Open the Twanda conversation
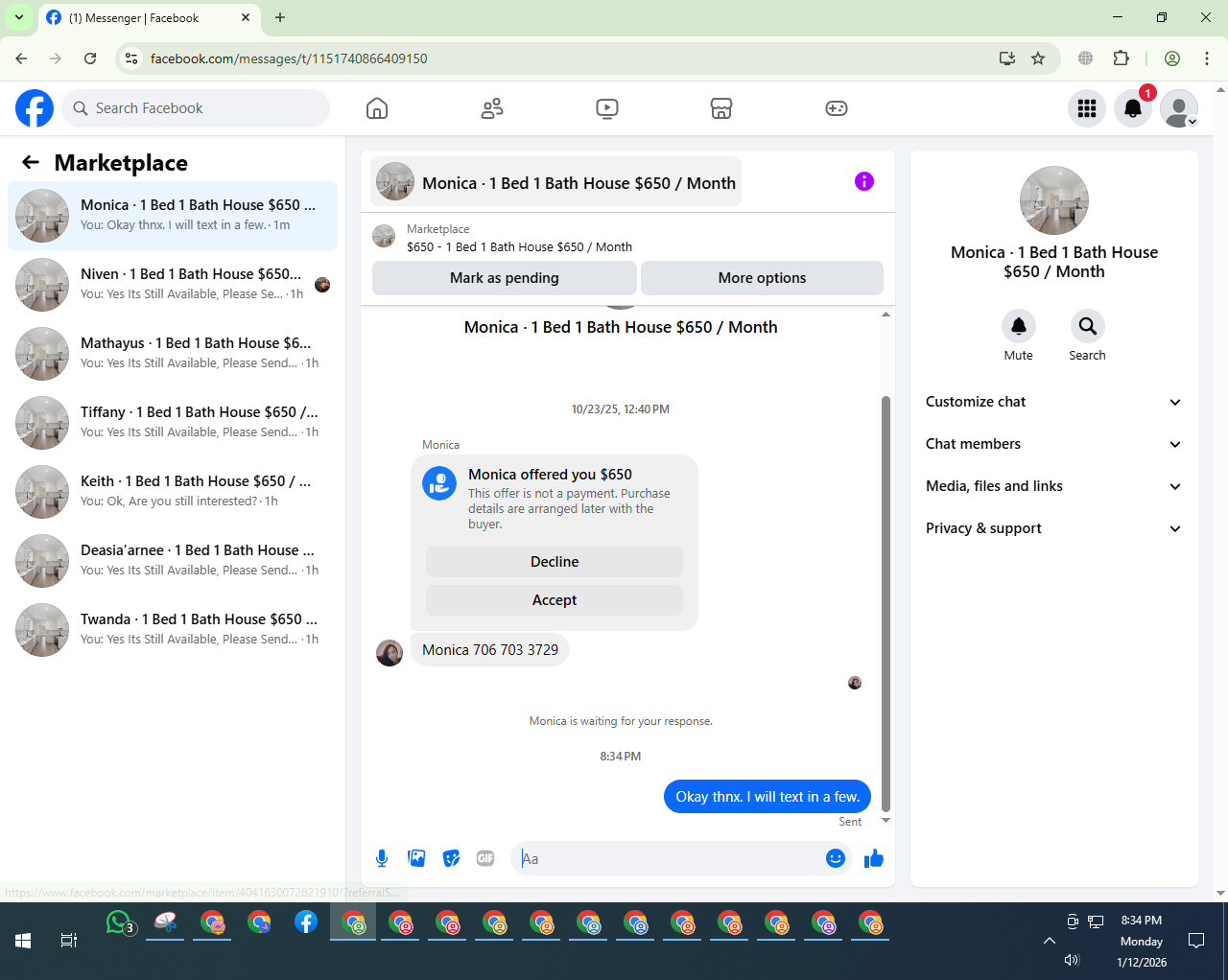This screenshot has height=980, width=1228. pyautogui.click(x=173, y=630)
